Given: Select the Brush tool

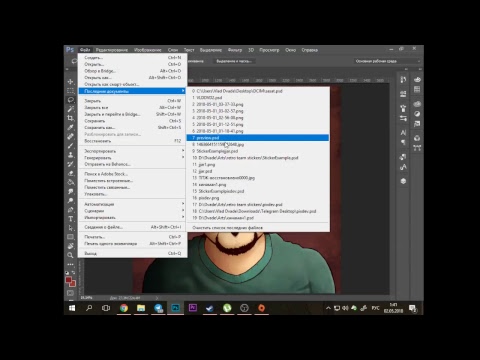Looking at the screenshot, I should tap(70, 146).
